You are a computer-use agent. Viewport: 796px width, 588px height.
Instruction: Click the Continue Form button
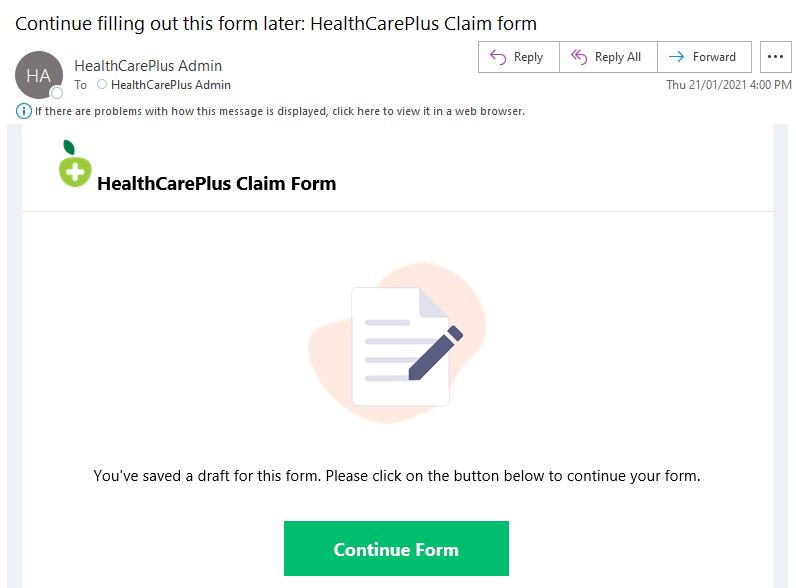tap(396, 548)
